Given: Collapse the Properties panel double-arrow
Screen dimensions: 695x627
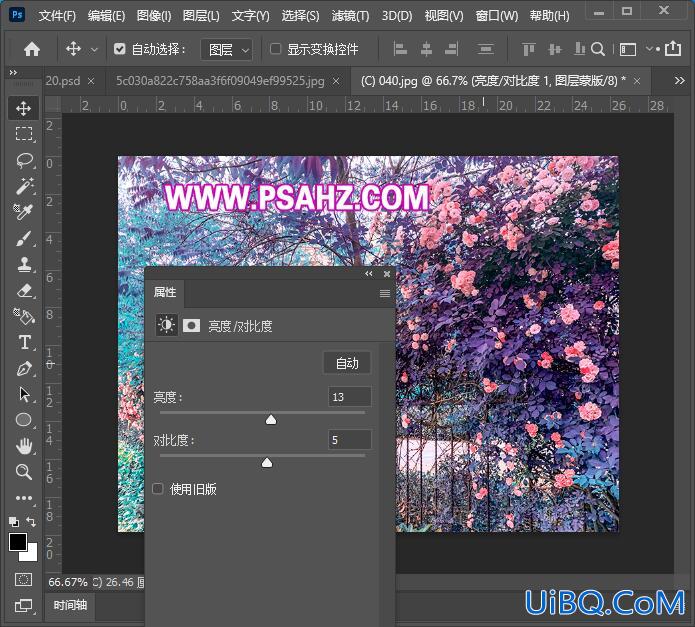Looking at the screenshot, I should click(369, 274).
